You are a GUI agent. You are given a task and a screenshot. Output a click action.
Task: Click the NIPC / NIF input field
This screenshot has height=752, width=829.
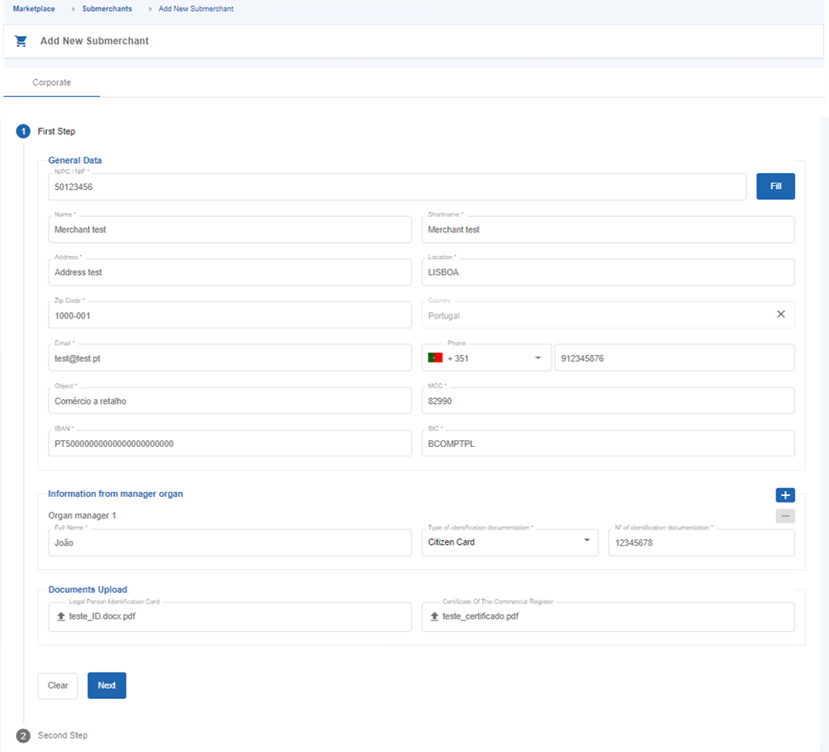(396, 187)
